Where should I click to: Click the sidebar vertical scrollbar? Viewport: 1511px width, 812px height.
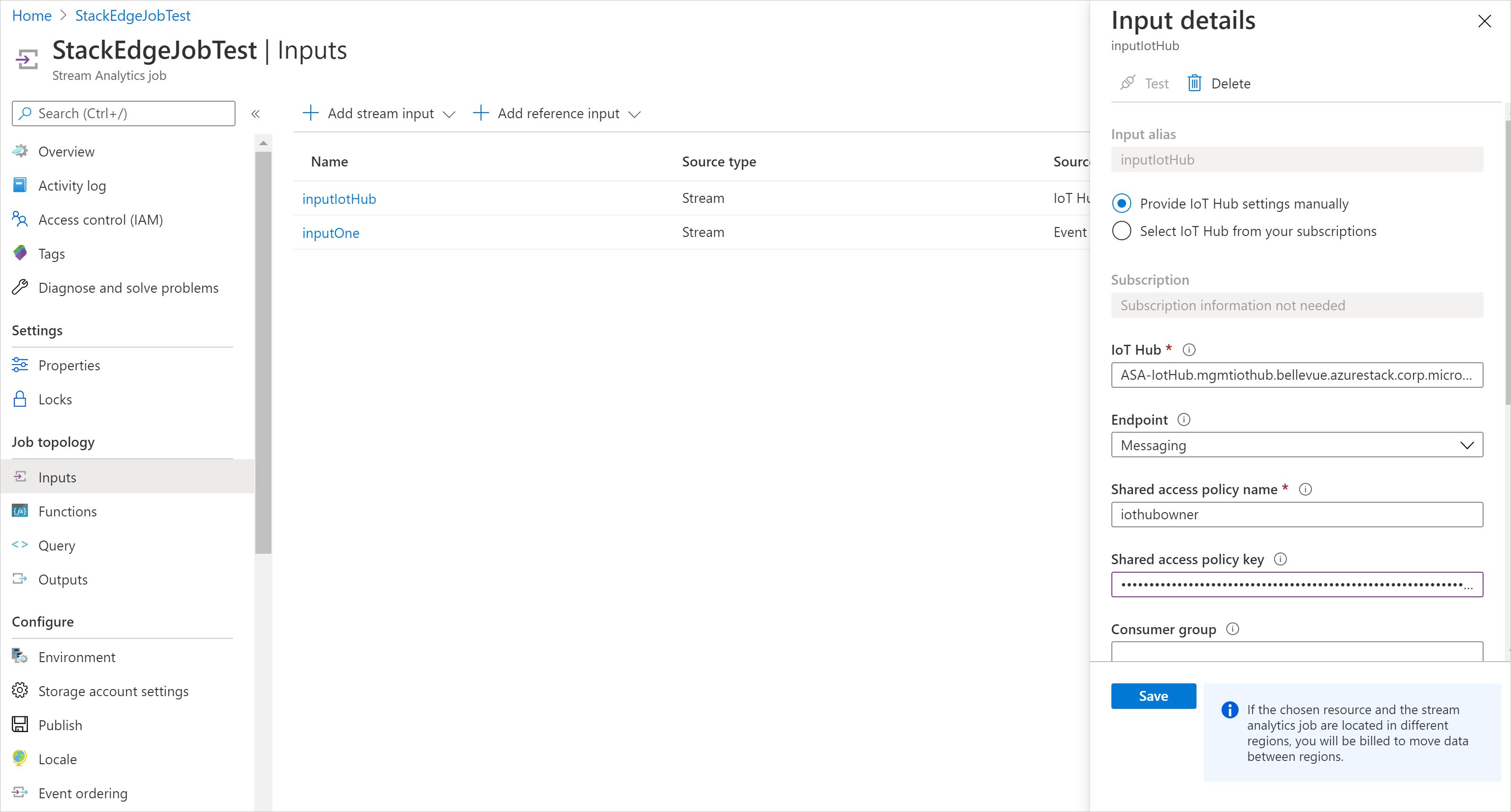pyautogui.click(x=263, y=352)
